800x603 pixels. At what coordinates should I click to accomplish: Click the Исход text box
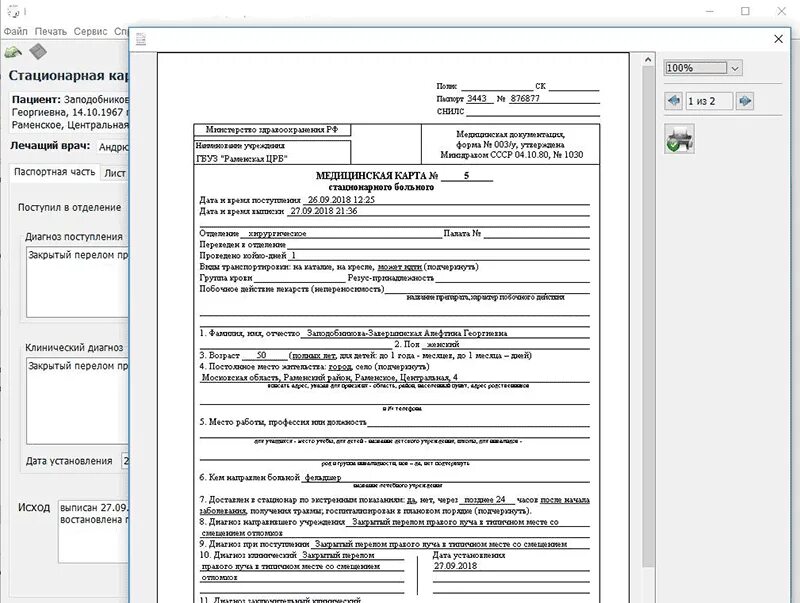[x=94, y=531]
